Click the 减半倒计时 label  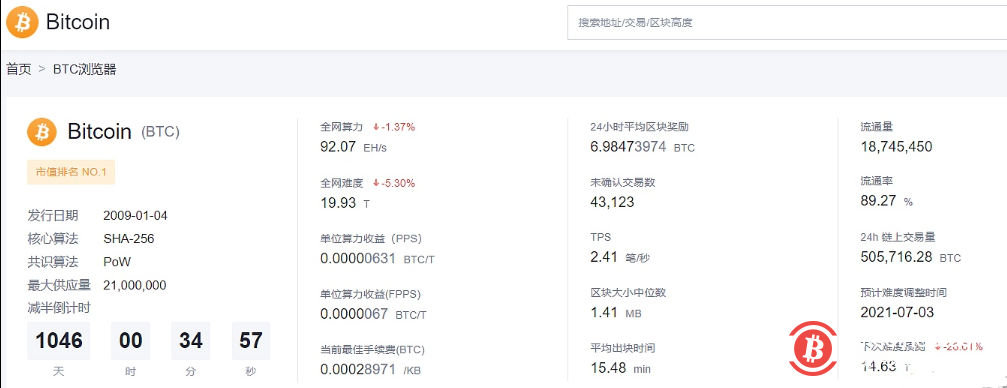(58, 308)
